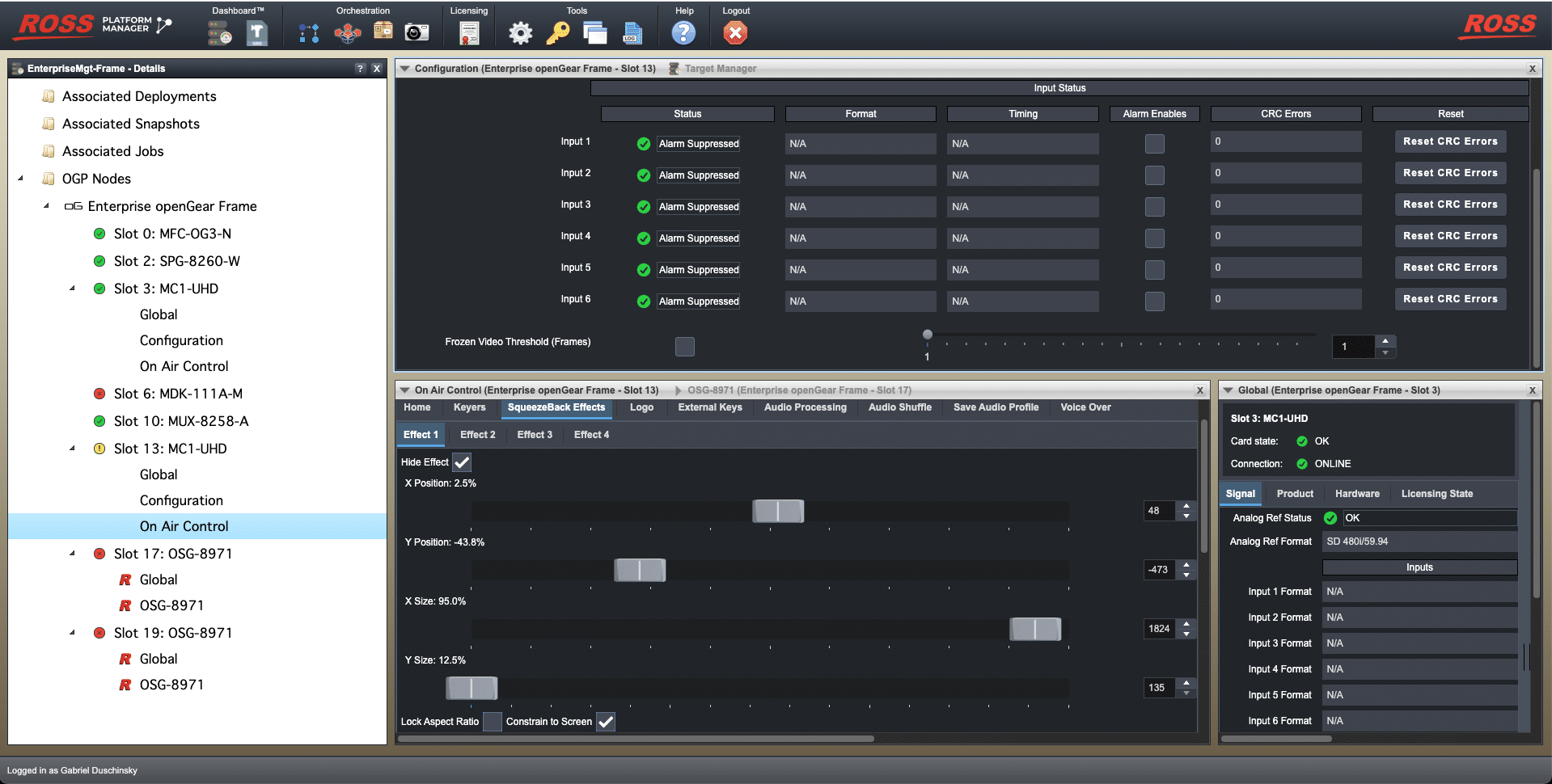Viewport: 1552px width, 784px height.
Task: Click the question mark on EnterpriseMgt-Frame Details panel
Action: point(360,69)
